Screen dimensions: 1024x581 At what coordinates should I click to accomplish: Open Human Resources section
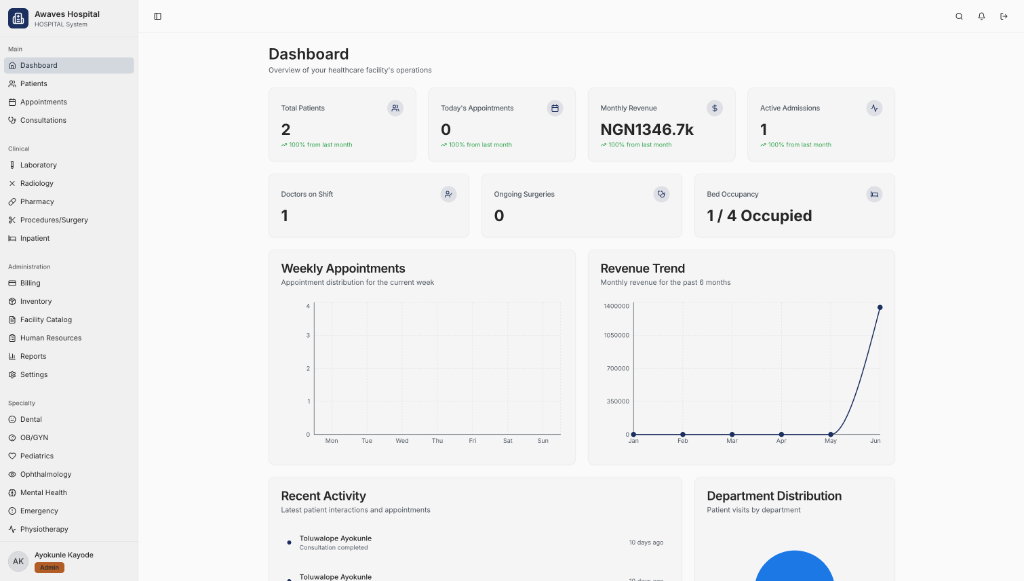(69, 338)
